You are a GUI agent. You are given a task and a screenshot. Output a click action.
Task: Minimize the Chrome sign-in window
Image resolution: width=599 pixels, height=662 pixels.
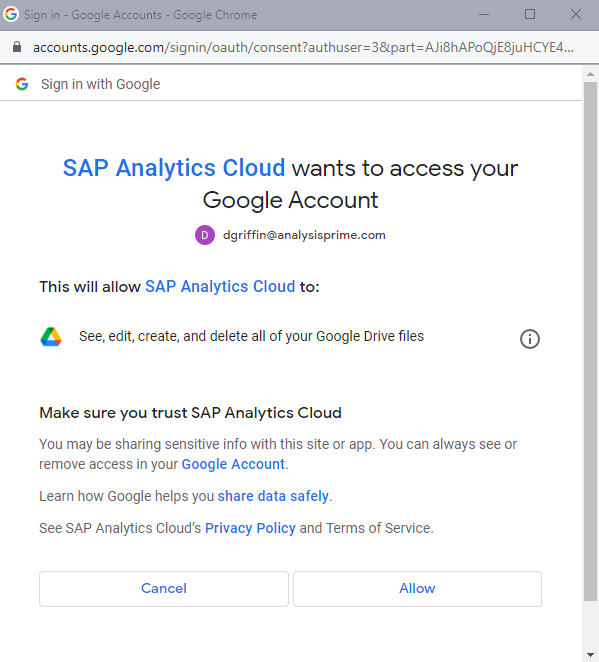click(x=484, y=14)
